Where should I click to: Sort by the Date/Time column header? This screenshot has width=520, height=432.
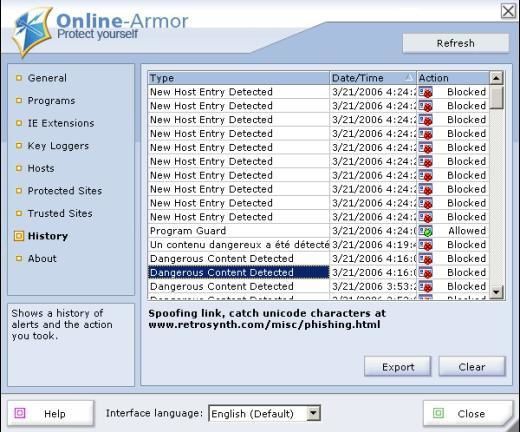coord(373,78)
